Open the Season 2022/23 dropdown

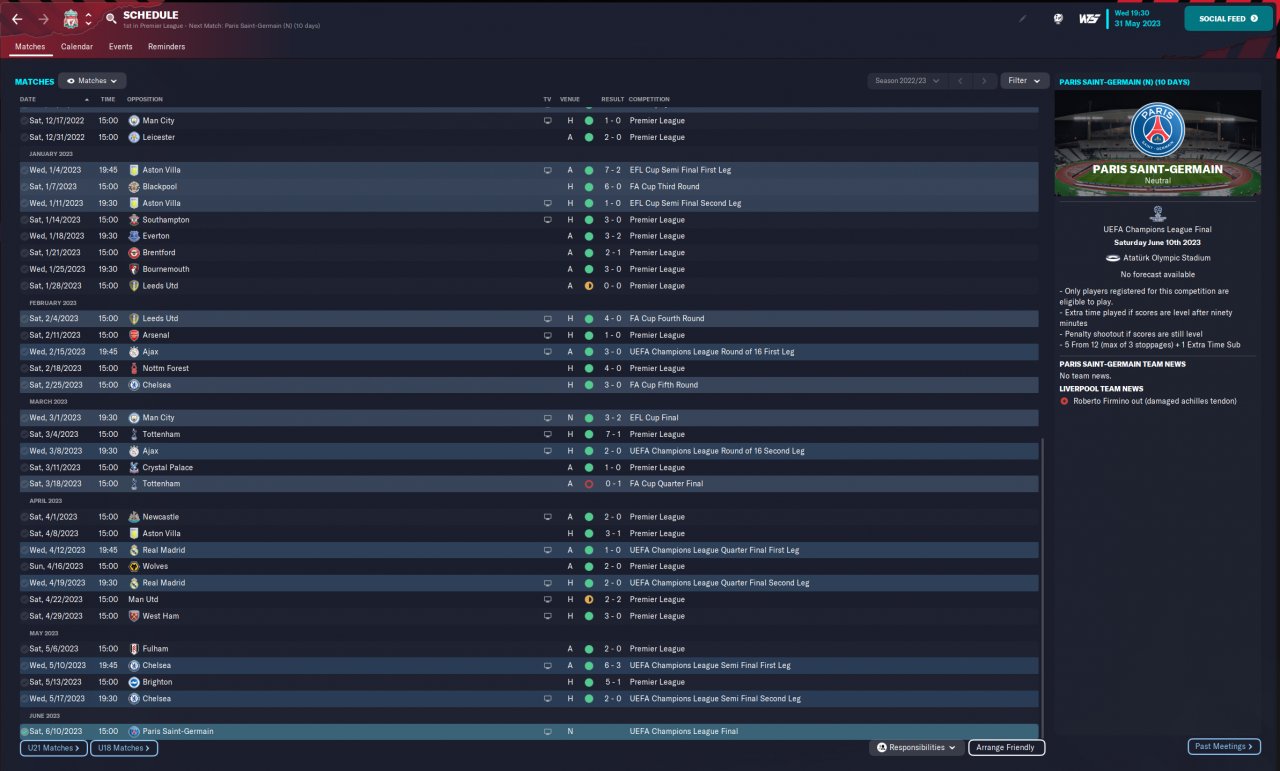[908, 81]
